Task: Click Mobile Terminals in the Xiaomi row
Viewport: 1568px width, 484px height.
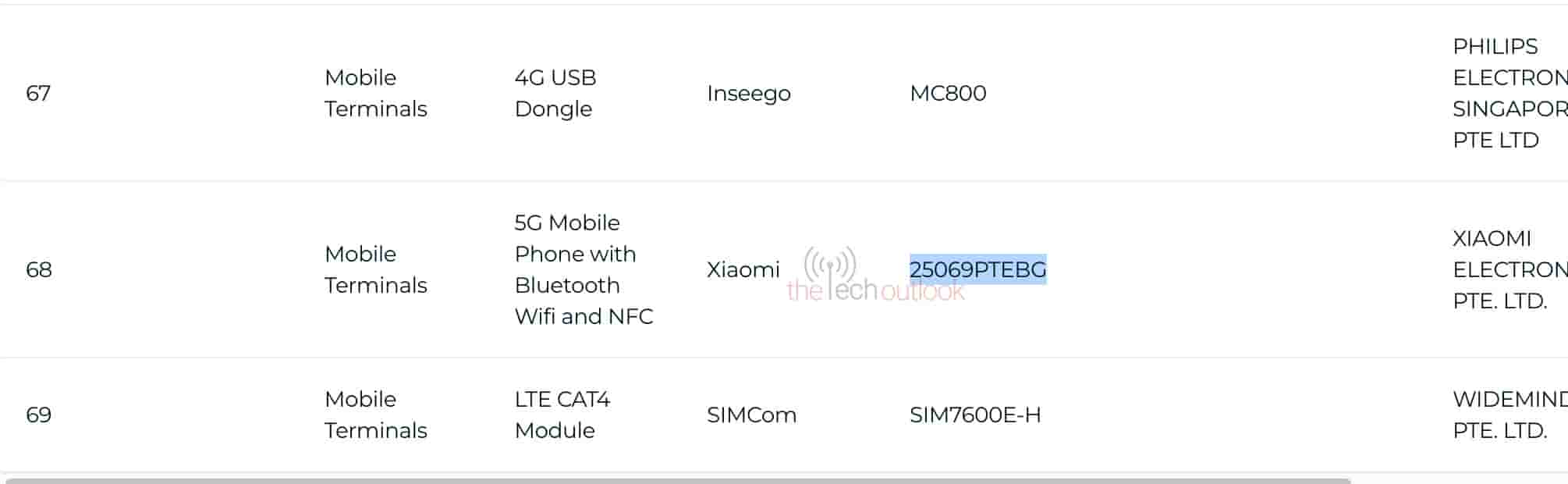Action: pyautogui.click(x=375, y=269)
